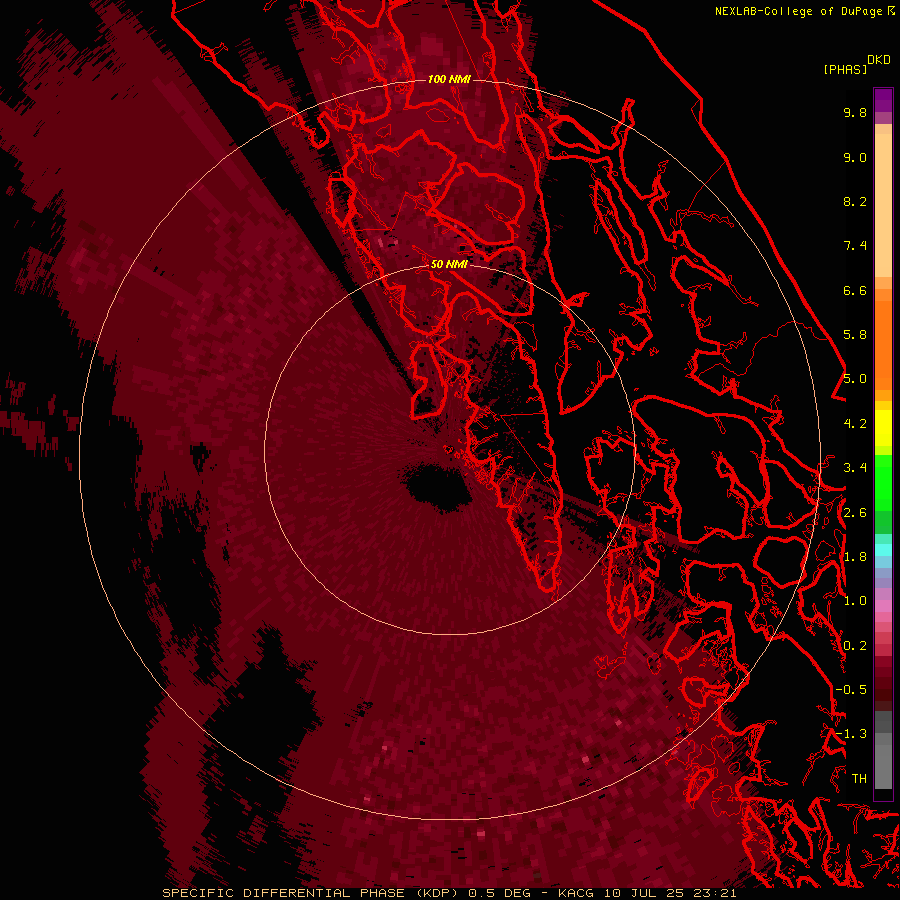
Task: Click the 4.2 scale value
Action: tap(855, 424)
